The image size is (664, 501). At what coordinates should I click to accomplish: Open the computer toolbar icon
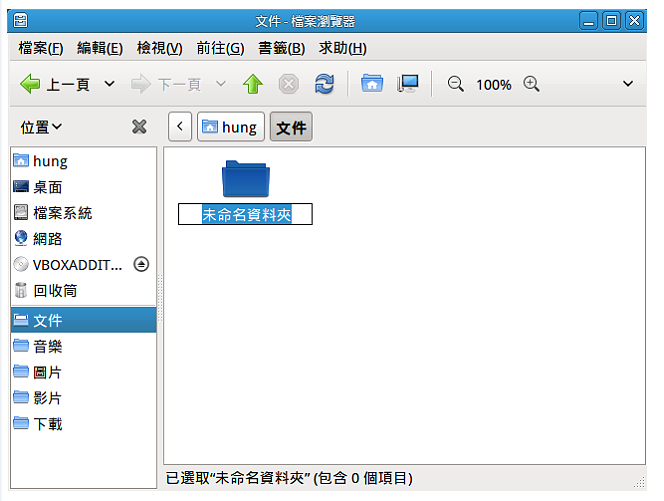(x=407, y=83)
